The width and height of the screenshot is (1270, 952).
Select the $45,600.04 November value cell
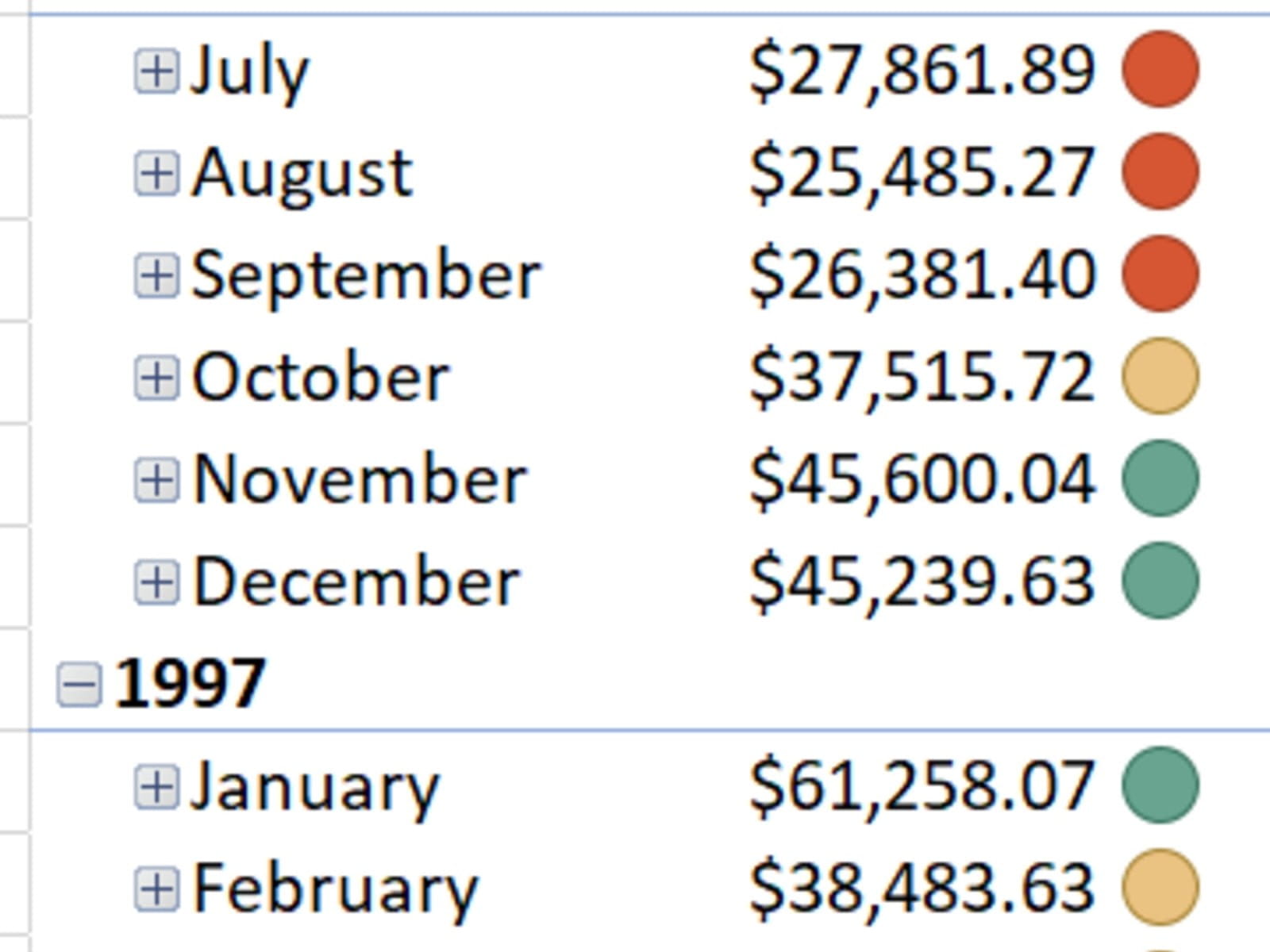click(x=922, y=480)
